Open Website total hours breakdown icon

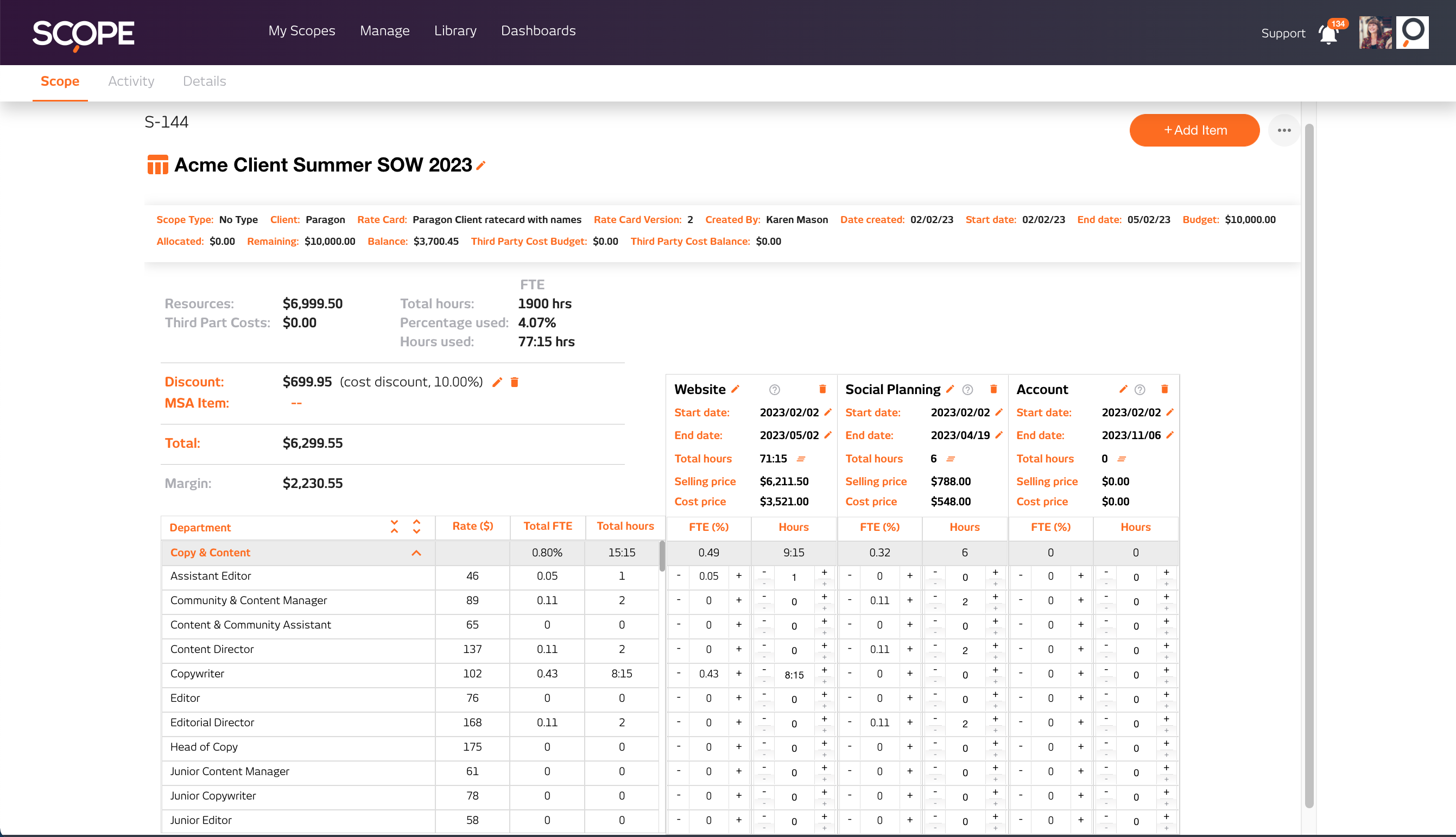pos(801,459)
